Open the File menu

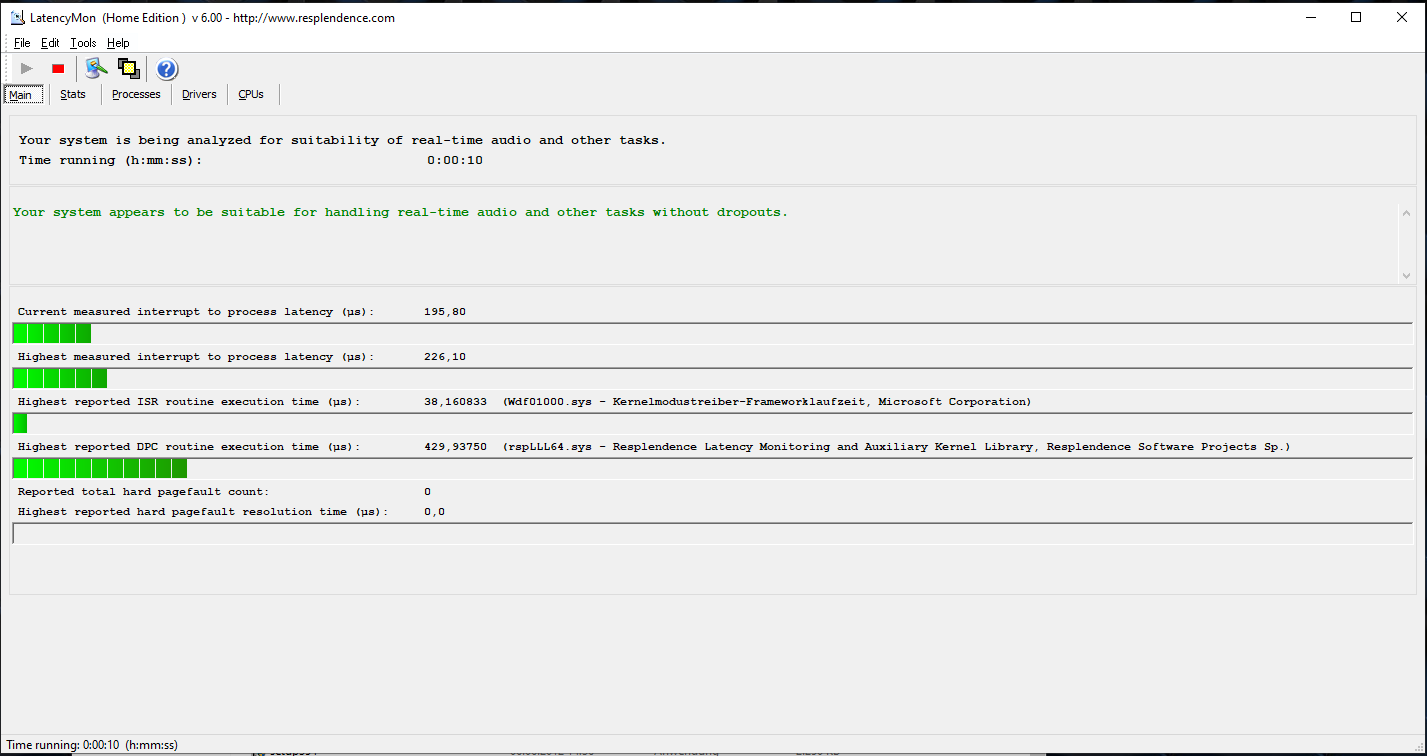[22, 43]
